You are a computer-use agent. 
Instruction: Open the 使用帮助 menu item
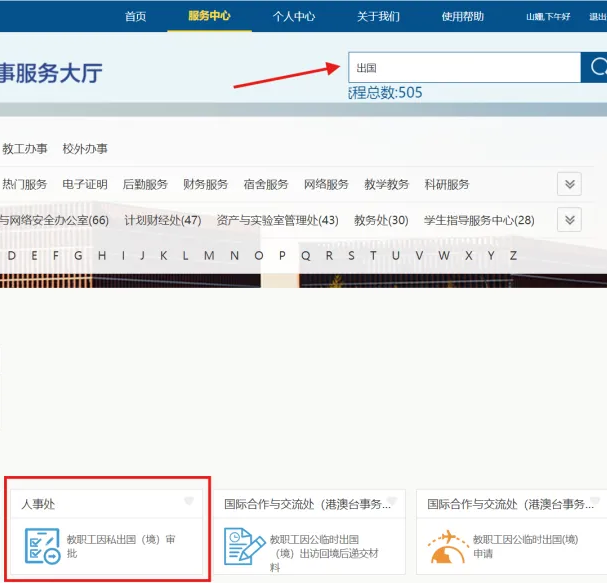coord(463,16)
